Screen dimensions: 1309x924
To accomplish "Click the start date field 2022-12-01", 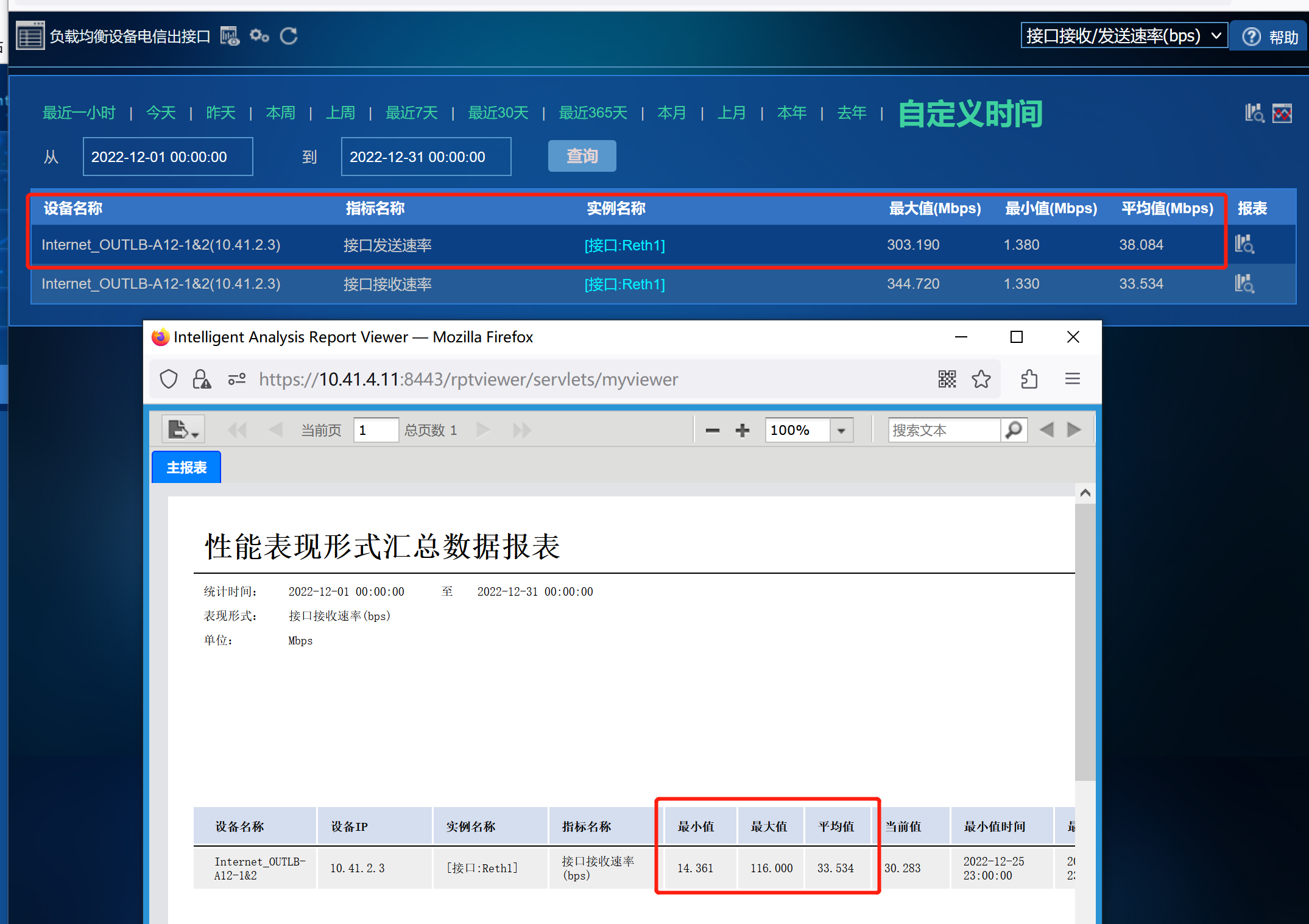I will pos(168,157).
